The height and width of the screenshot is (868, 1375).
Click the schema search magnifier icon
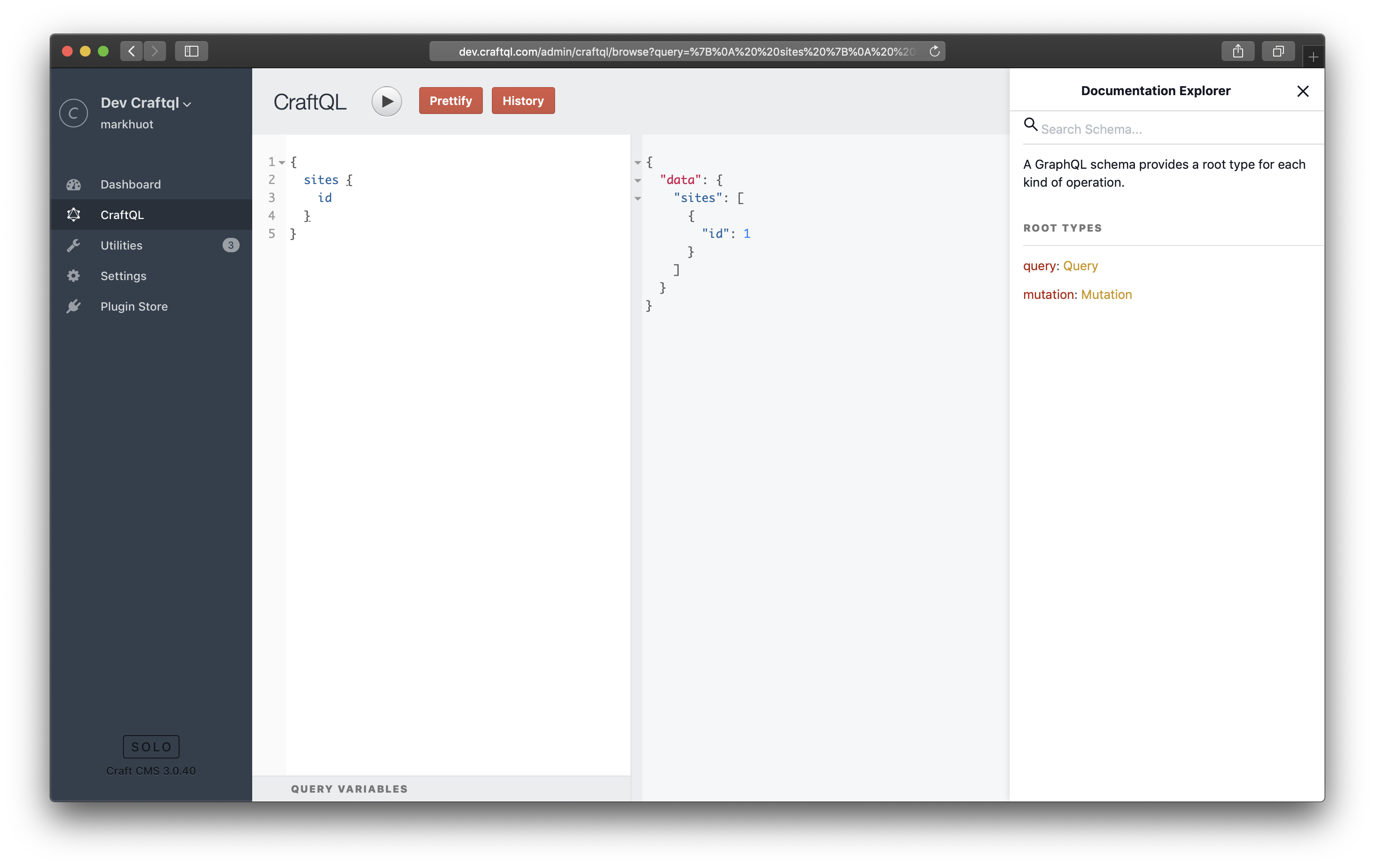1030,124
